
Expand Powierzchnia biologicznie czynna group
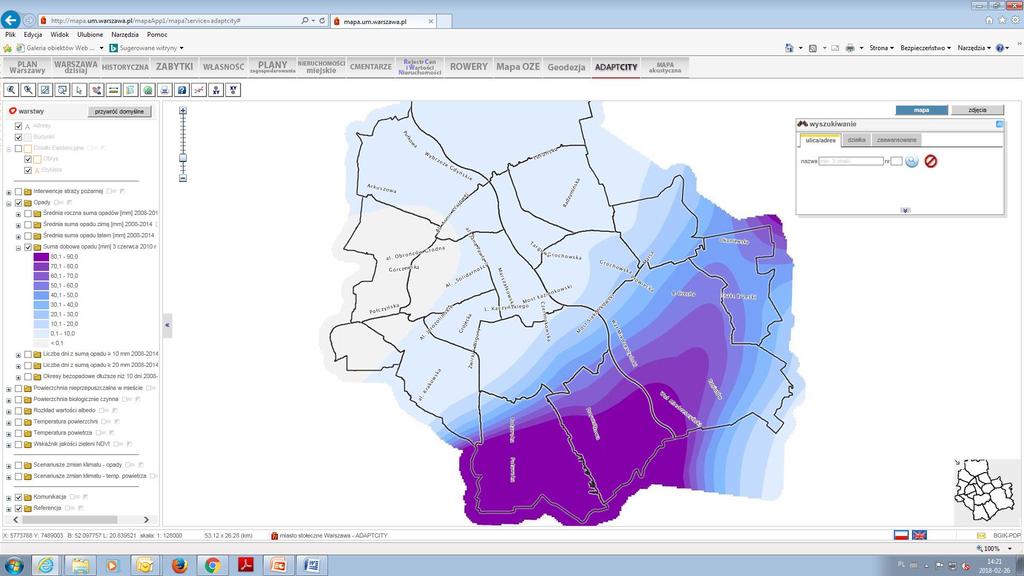point(9,400)
